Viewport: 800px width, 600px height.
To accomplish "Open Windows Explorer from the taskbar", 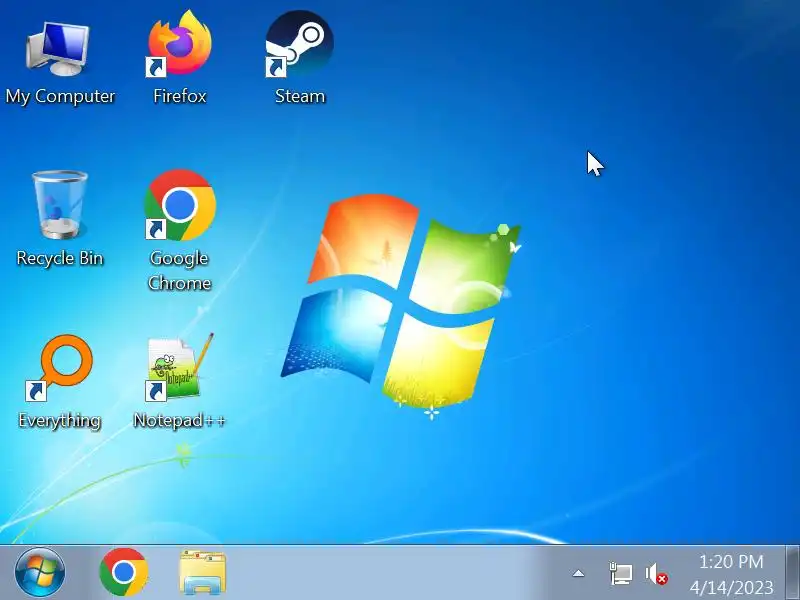I will 203,572.
